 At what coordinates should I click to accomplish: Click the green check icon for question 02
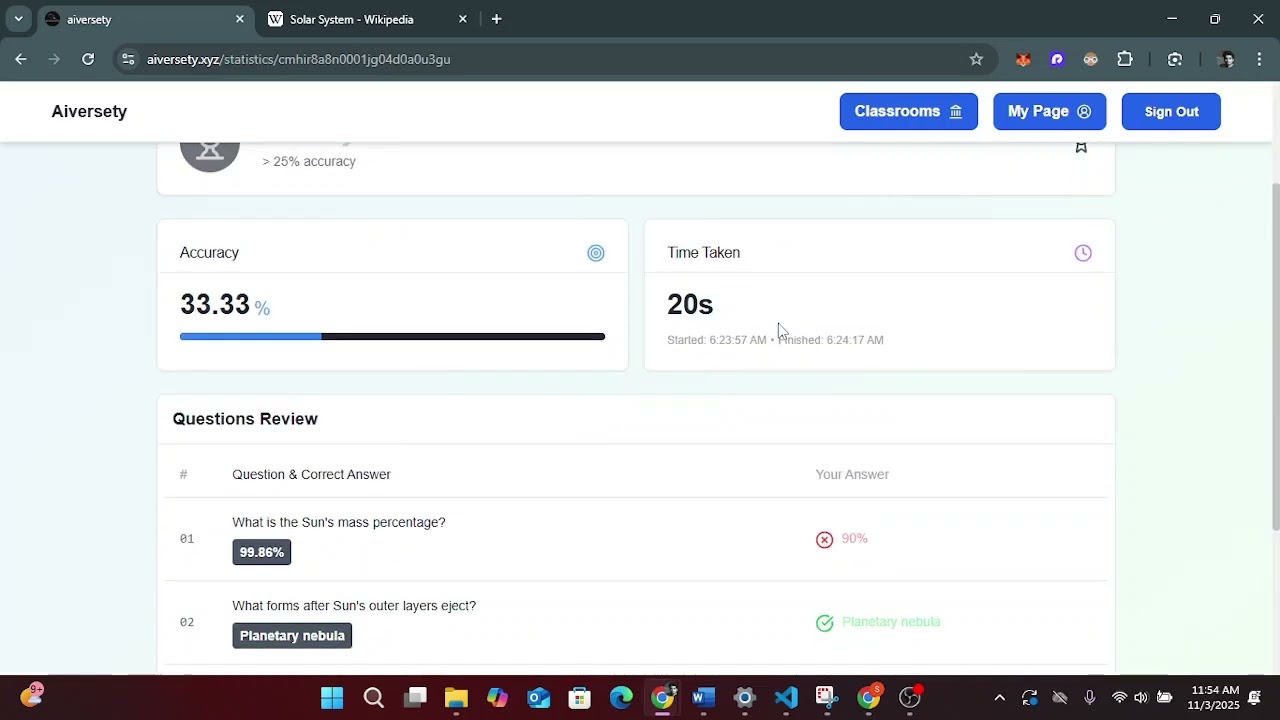click(824, 623)
